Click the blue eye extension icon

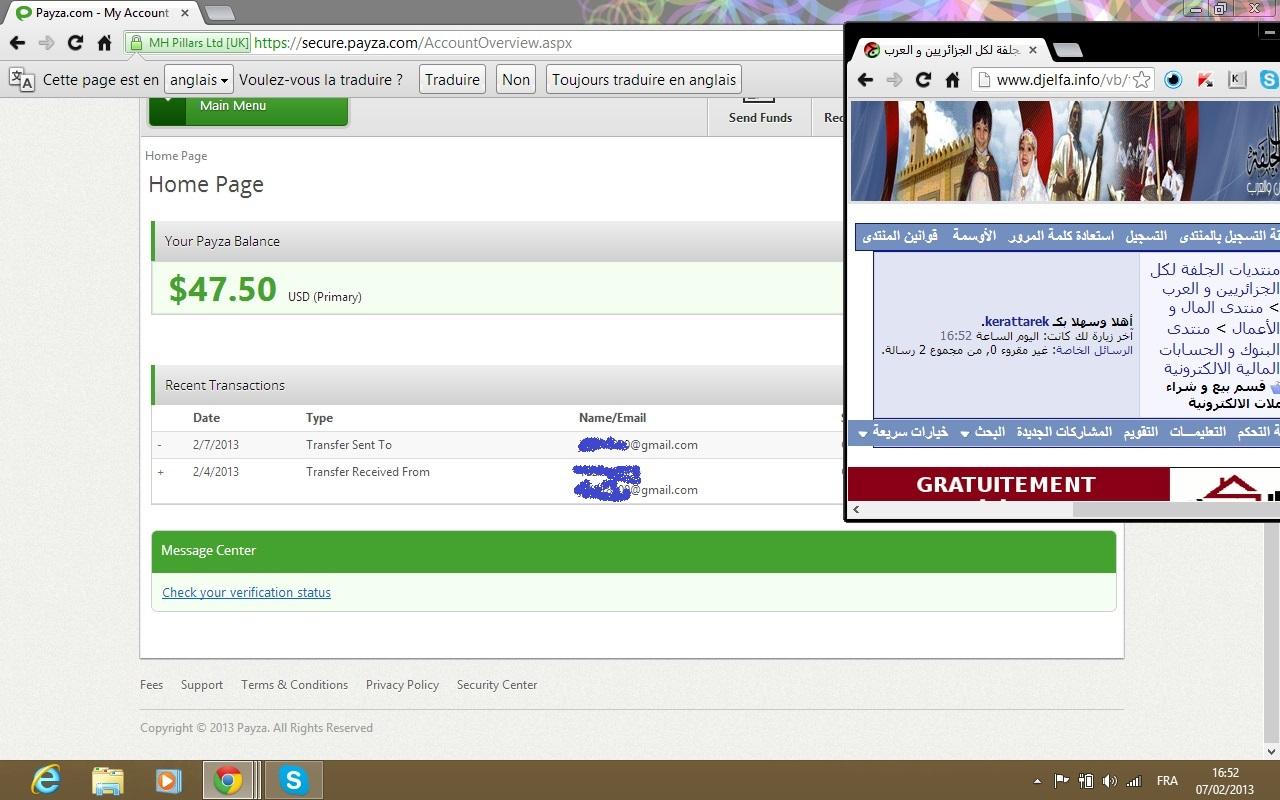pos(1173,80)
